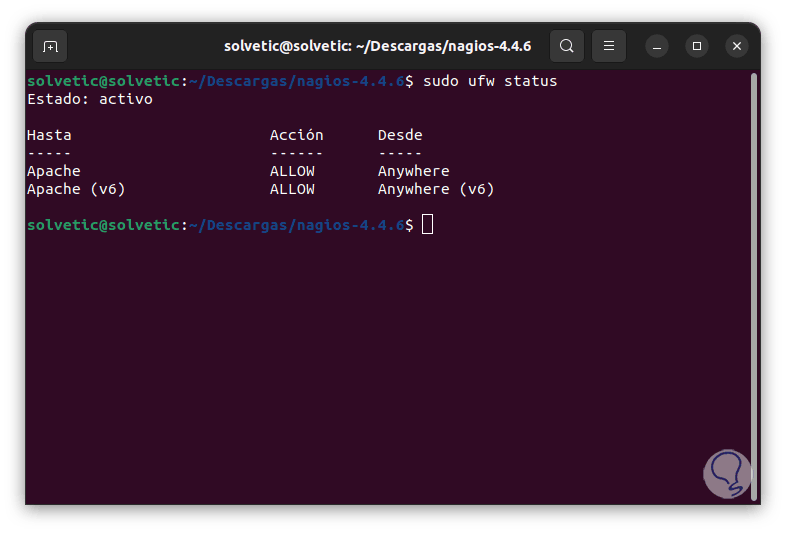Click the "Desde" column header

[x=400, y=135]
